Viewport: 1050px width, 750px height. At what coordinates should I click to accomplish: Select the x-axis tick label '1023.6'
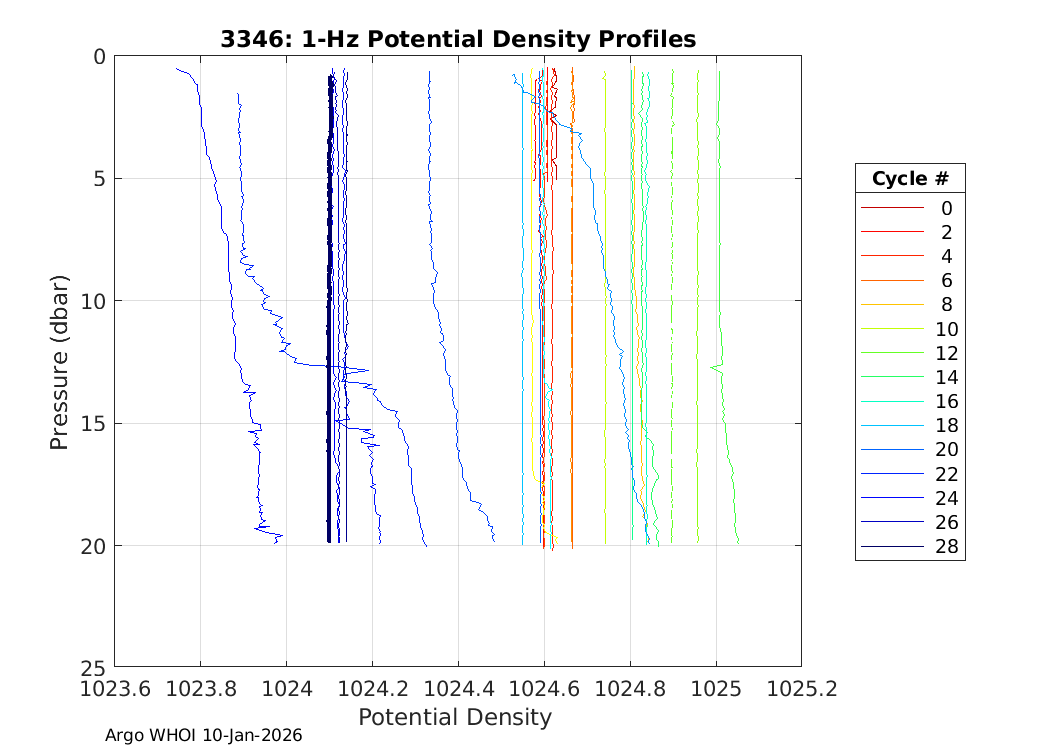[114, 689]
